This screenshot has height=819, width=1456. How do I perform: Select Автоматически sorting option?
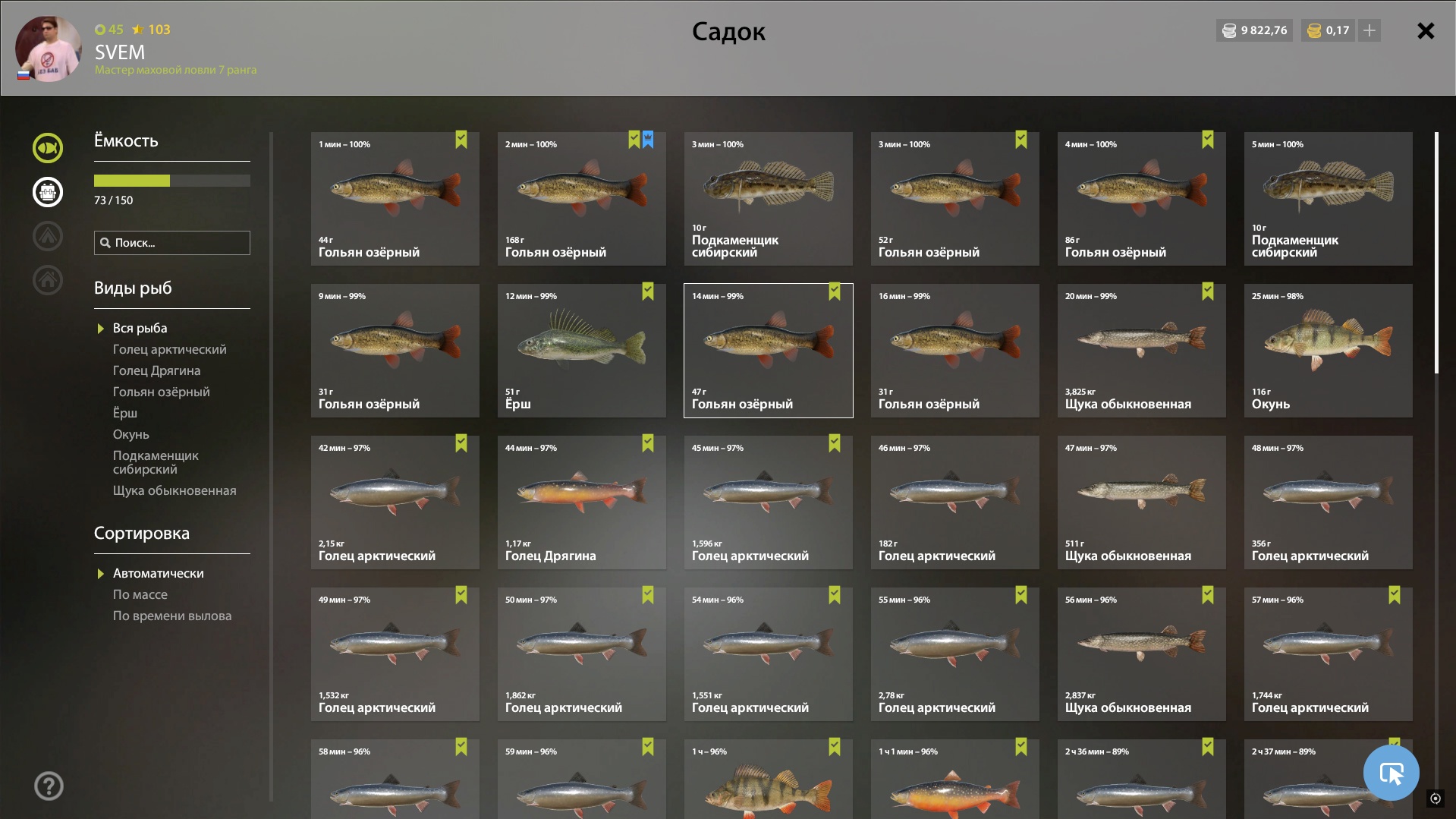159,573
